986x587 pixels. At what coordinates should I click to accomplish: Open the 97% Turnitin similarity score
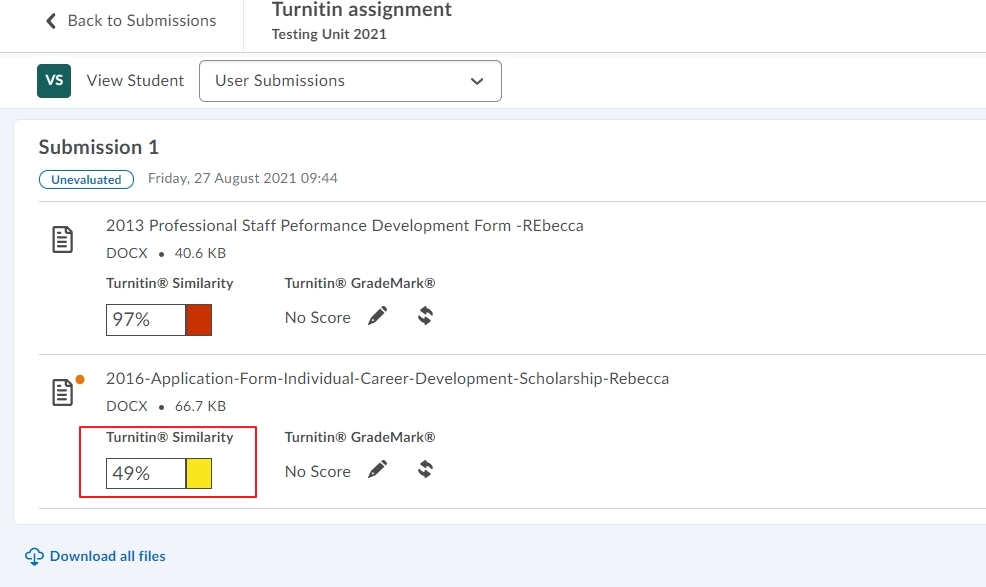click(x=146, y=320)
